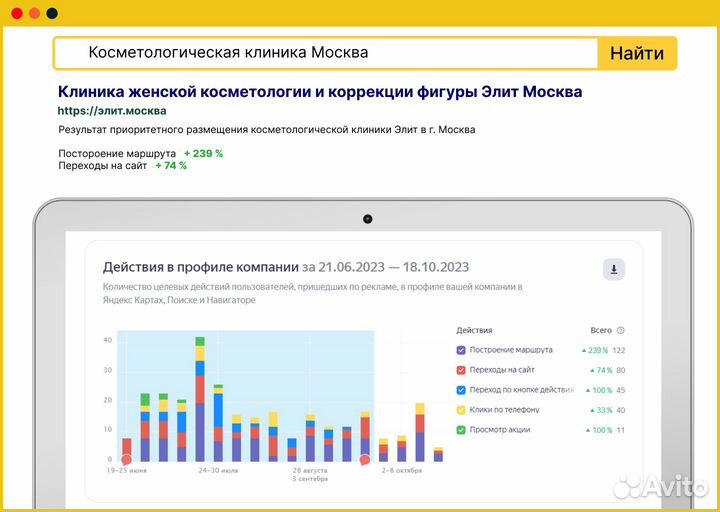Click the red close window dot

pos(17,13)
